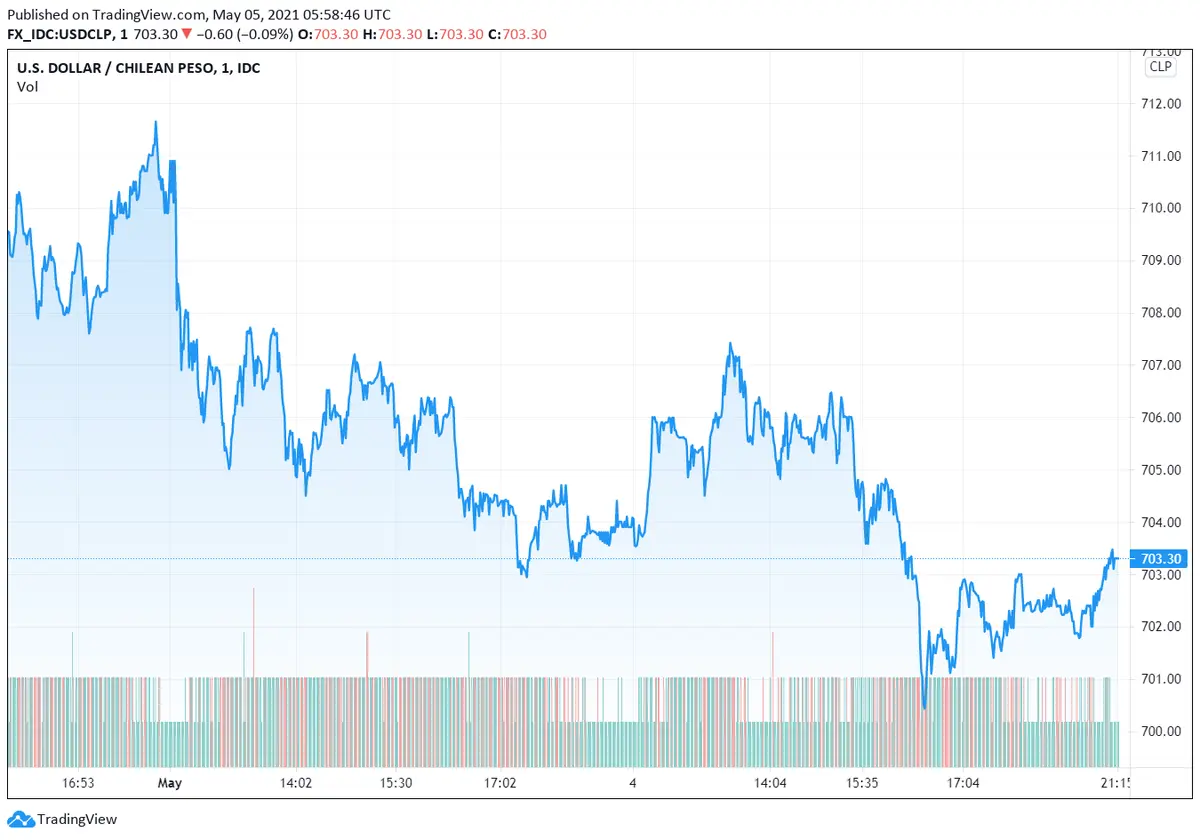Click the red down-arrow price change indicator
This screenshot has width=1200, height=840.
point(187,34)
